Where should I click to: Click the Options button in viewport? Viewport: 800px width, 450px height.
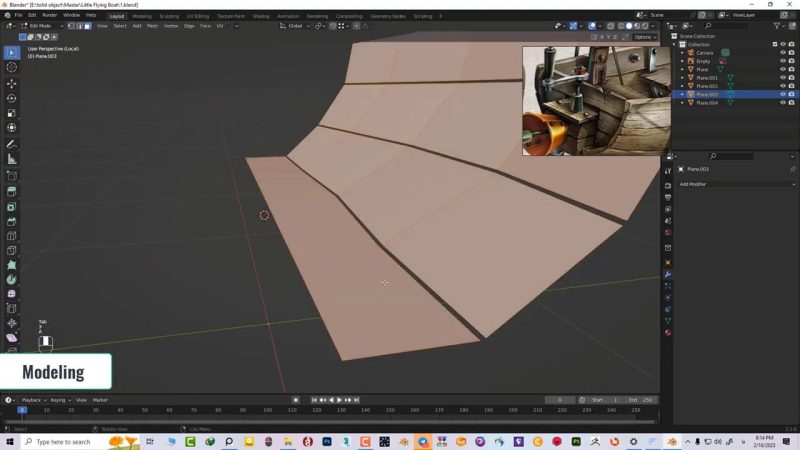645,37
